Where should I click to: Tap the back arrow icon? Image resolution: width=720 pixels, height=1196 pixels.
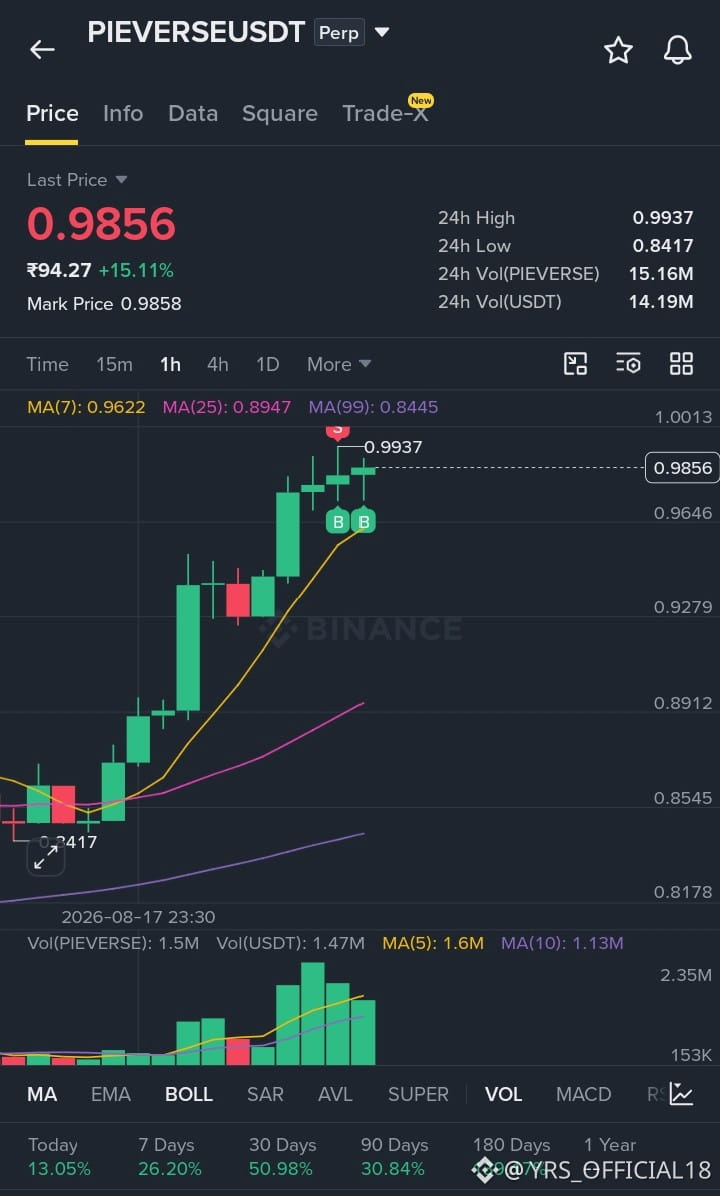click(x=42, y=50)
